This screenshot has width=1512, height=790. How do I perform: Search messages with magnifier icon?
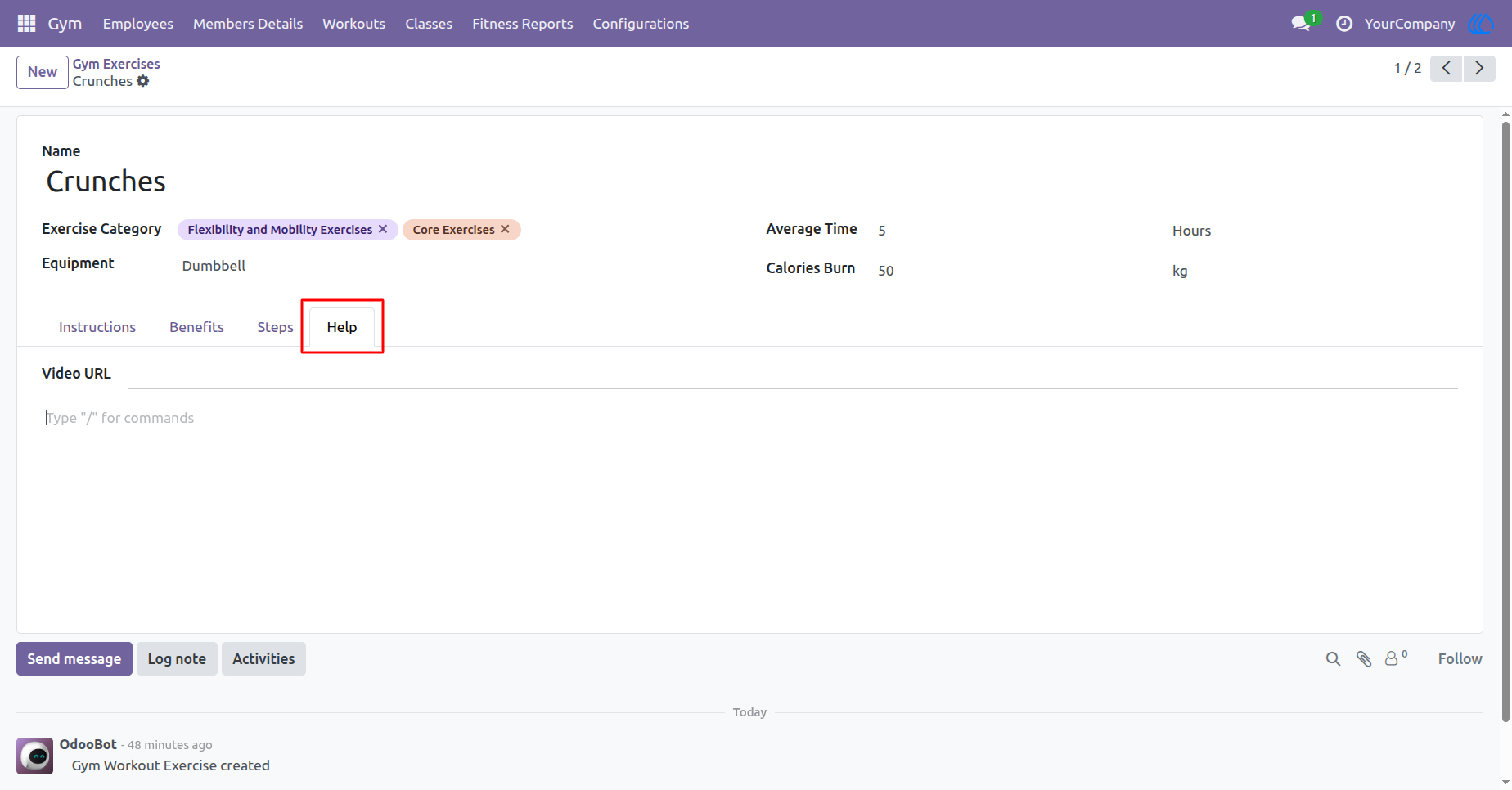tap(1333, 659)
